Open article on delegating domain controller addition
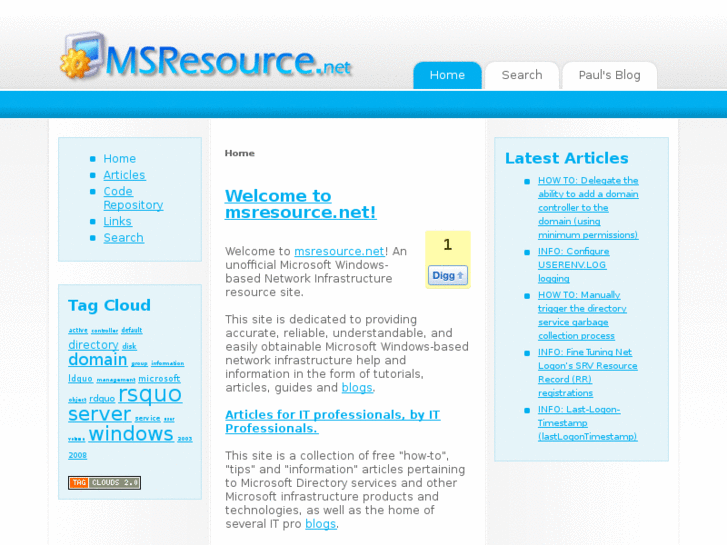 coord(588,207)
